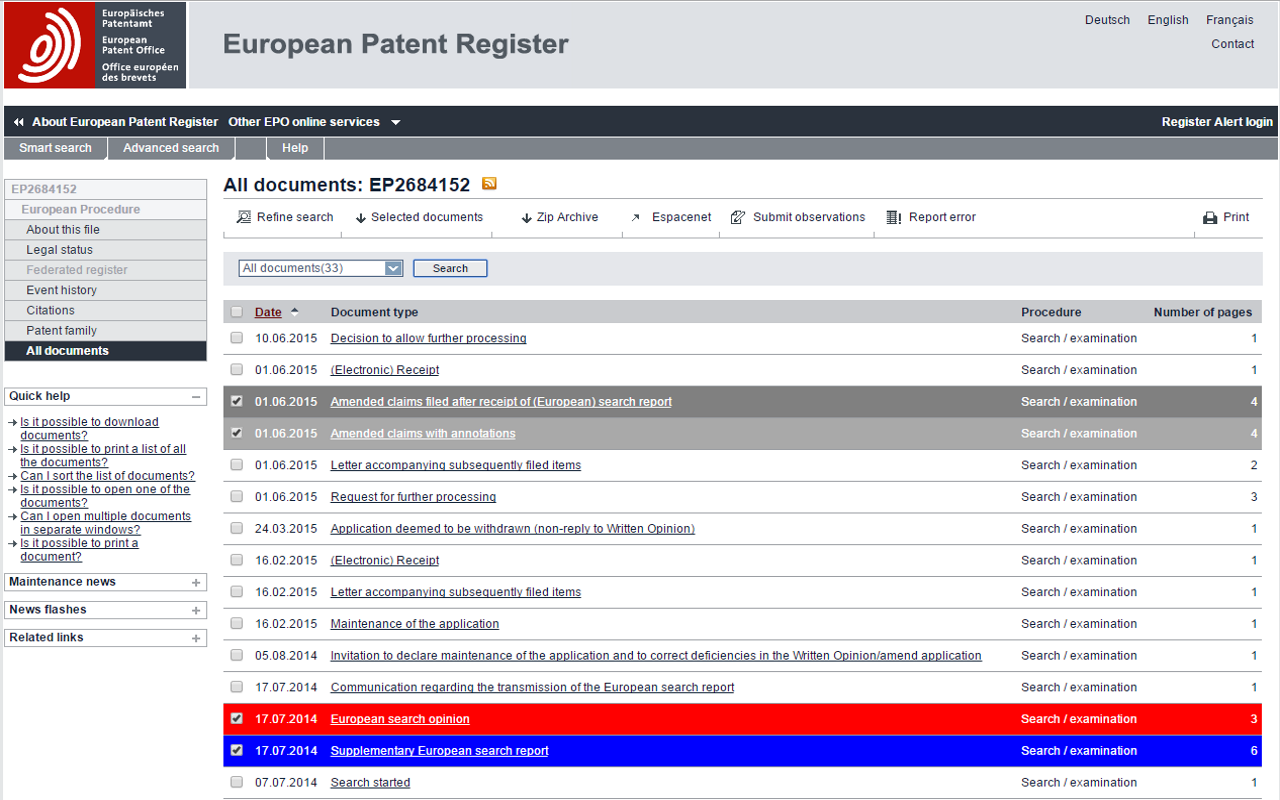Click the Refine search icon

244,218
